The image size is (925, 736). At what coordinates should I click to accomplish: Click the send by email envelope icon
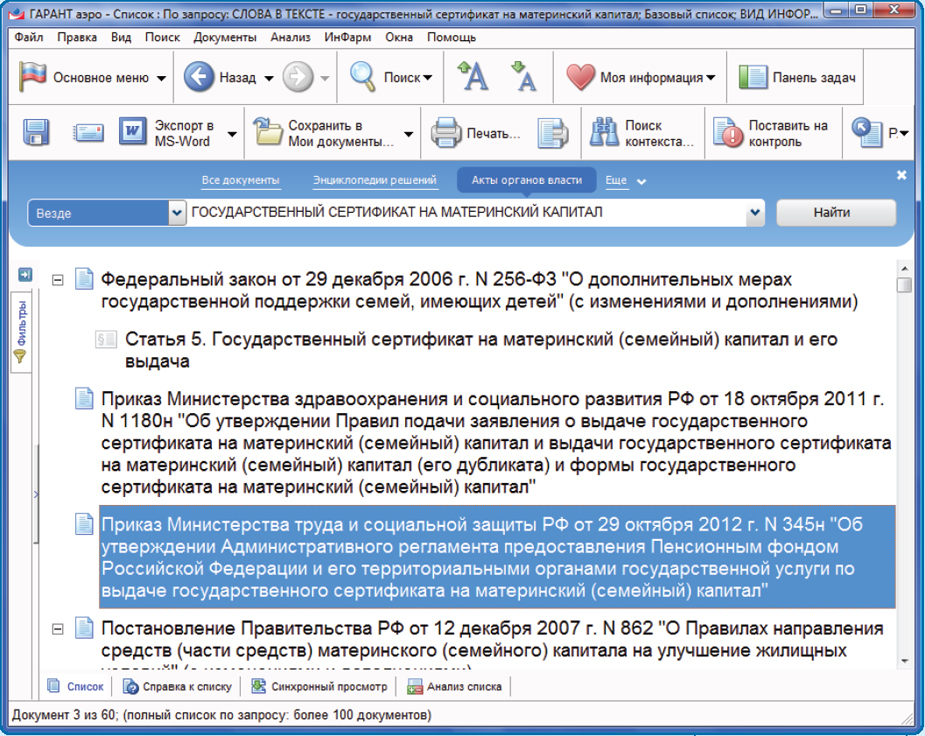(x=88, y=133)
